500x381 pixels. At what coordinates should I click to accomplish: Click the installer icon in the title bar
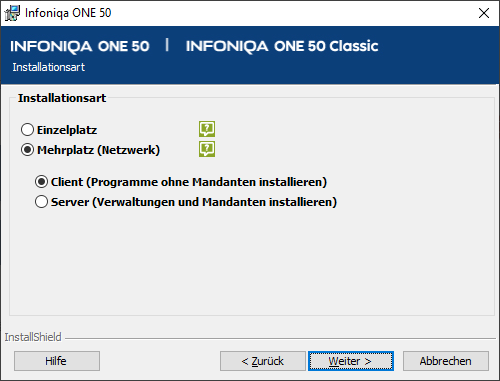(x=12, y=13)
